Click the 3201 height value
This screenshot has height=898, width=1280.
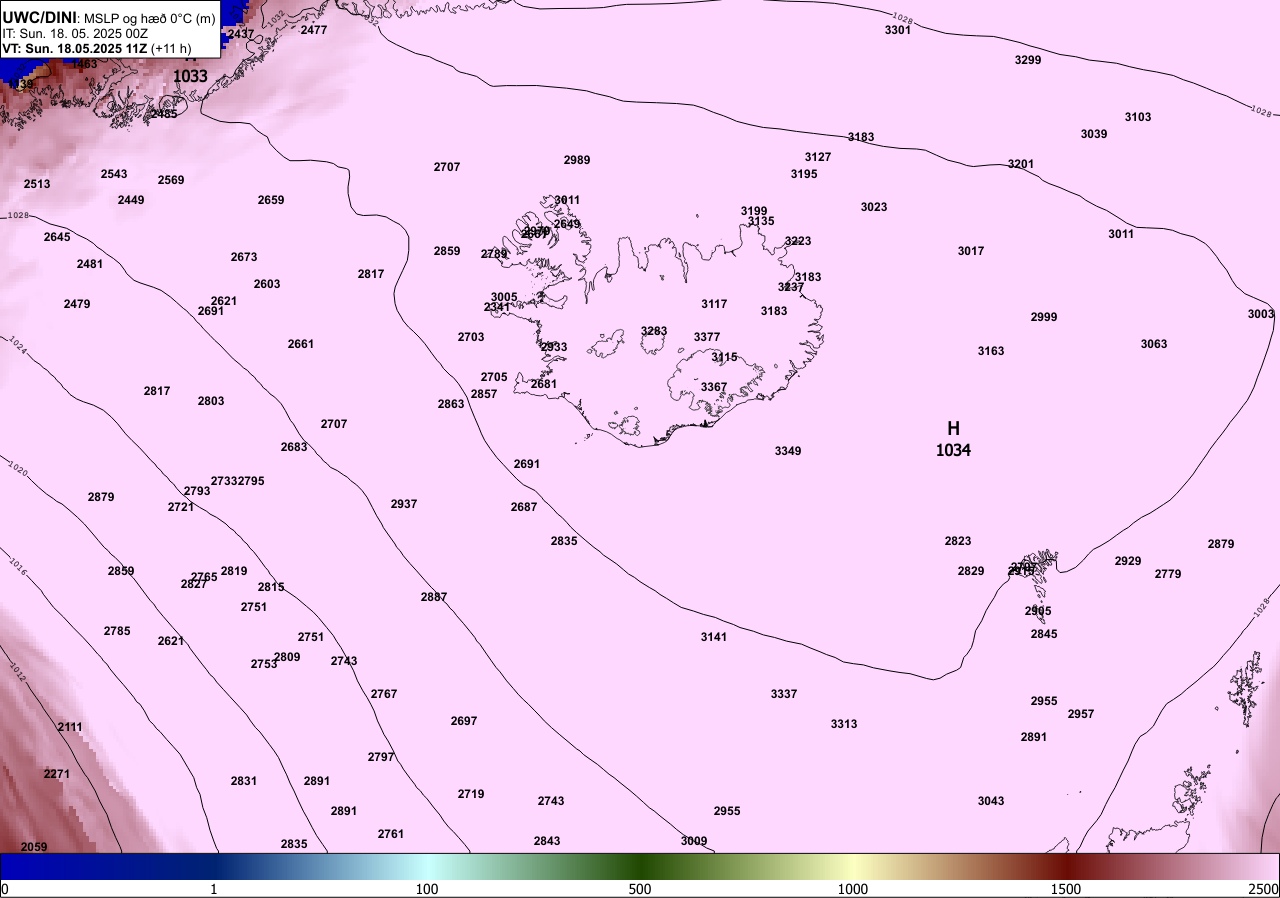point(1021,164)
